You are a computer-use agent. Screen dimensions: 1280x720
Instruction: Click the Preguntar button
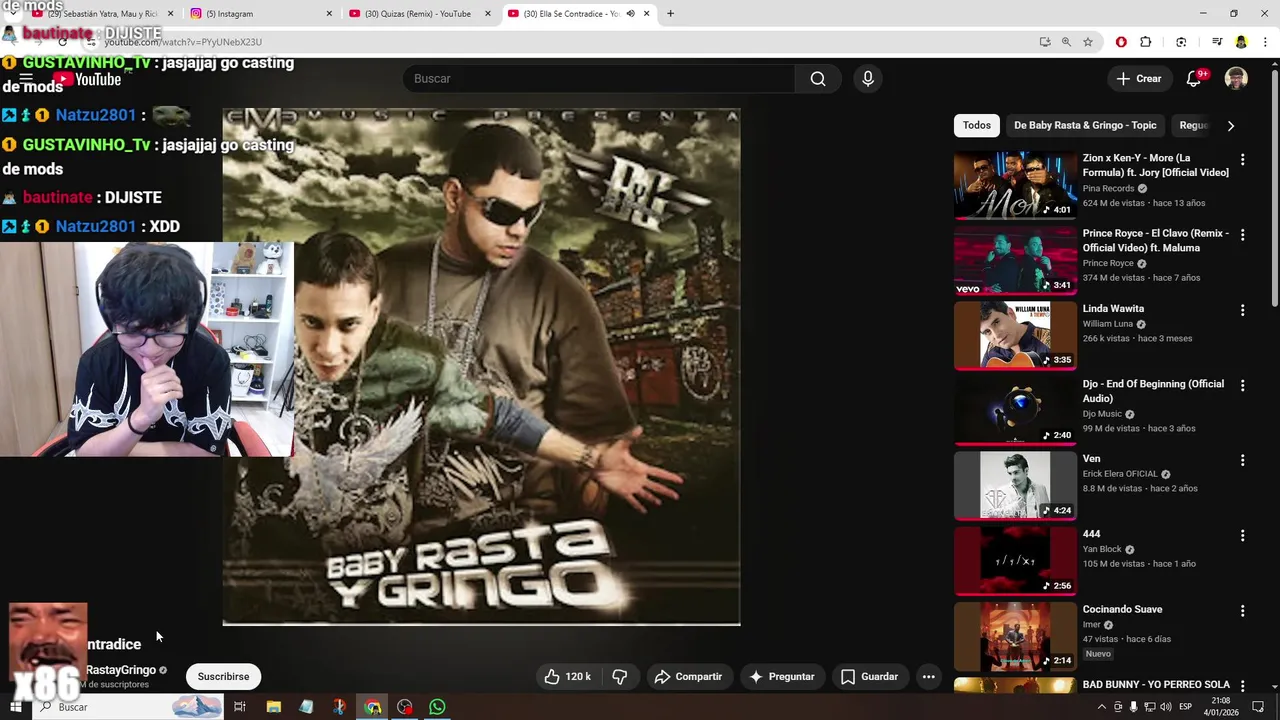(x=782, y=677)
